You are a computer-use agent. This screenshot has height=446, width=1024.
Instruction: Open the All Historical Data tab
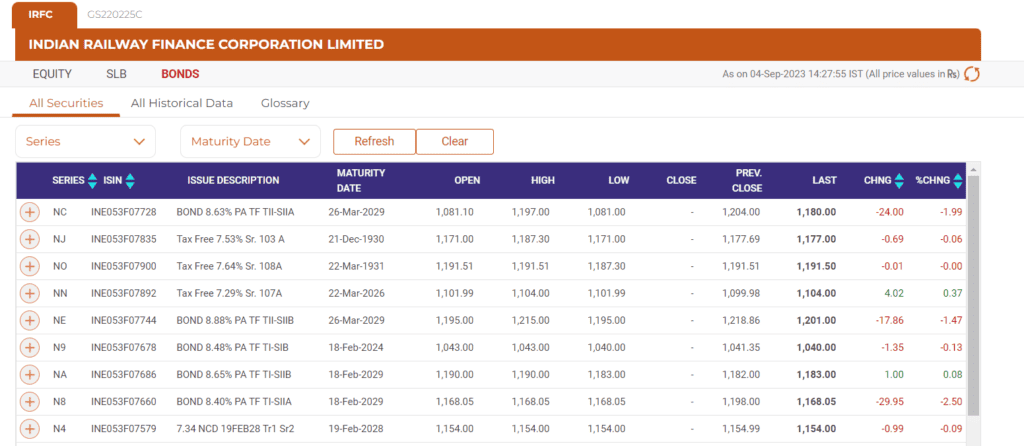tap(182, 103)
